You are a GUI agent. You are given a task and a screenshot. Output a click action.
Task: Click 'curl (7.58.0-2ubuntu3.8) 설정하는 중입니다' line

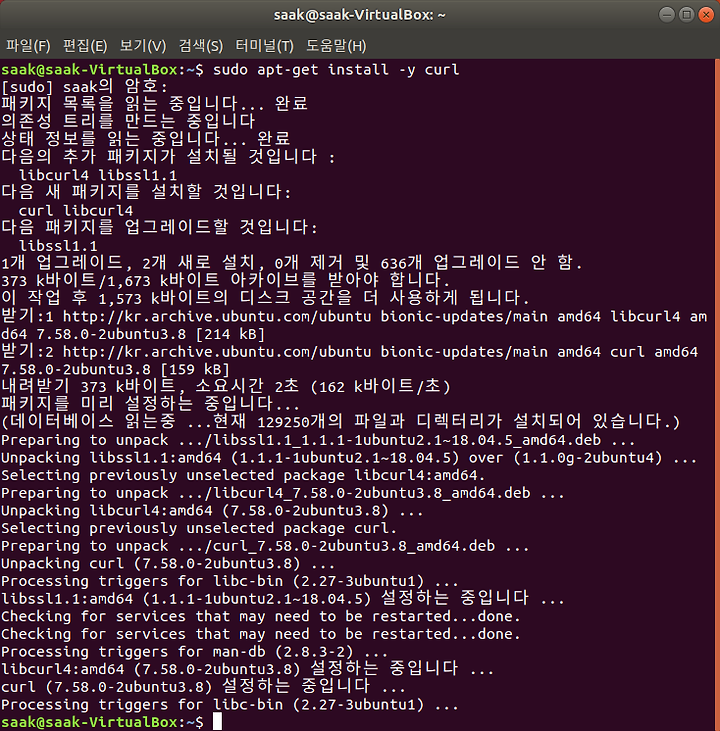click(x=203, y=687)
